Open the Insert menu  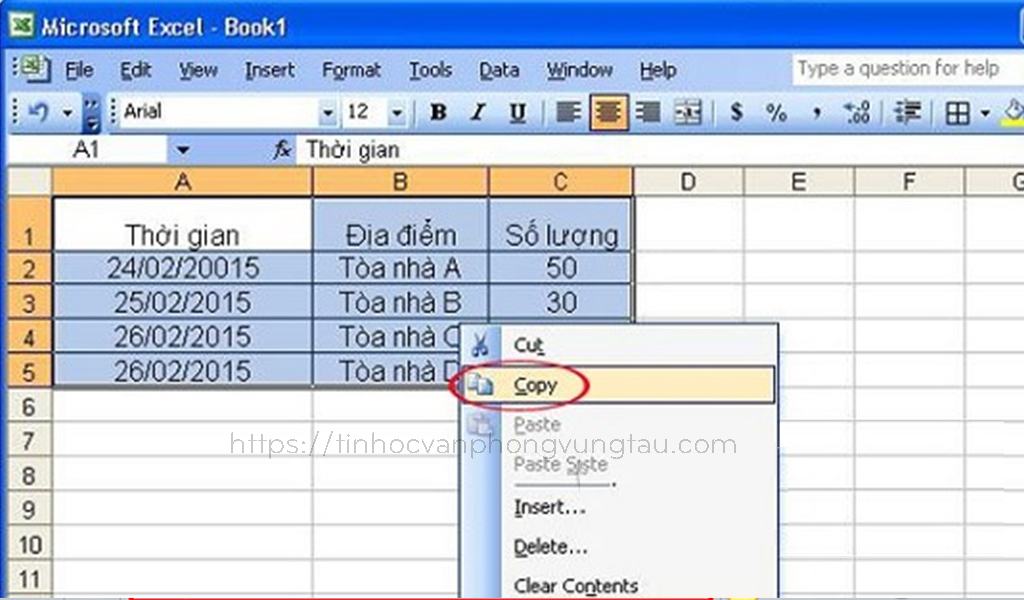(270, 70)
